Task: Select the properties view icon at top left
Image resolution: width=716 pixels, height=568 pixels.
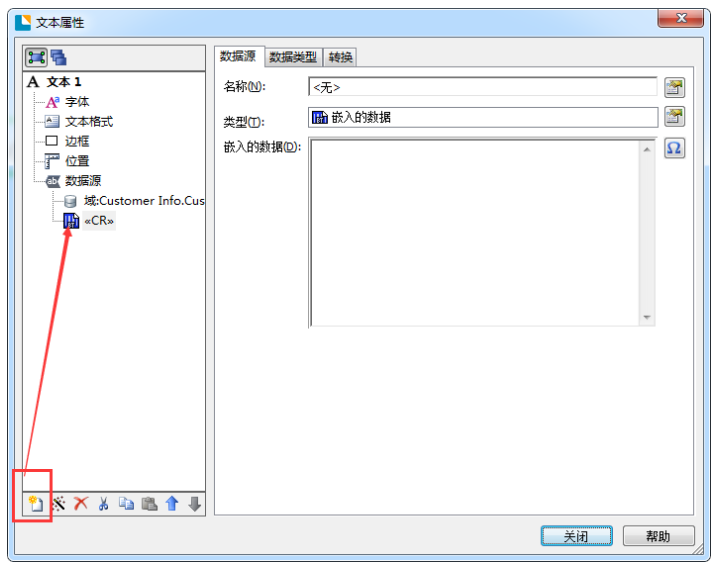Action: (36, 58)
